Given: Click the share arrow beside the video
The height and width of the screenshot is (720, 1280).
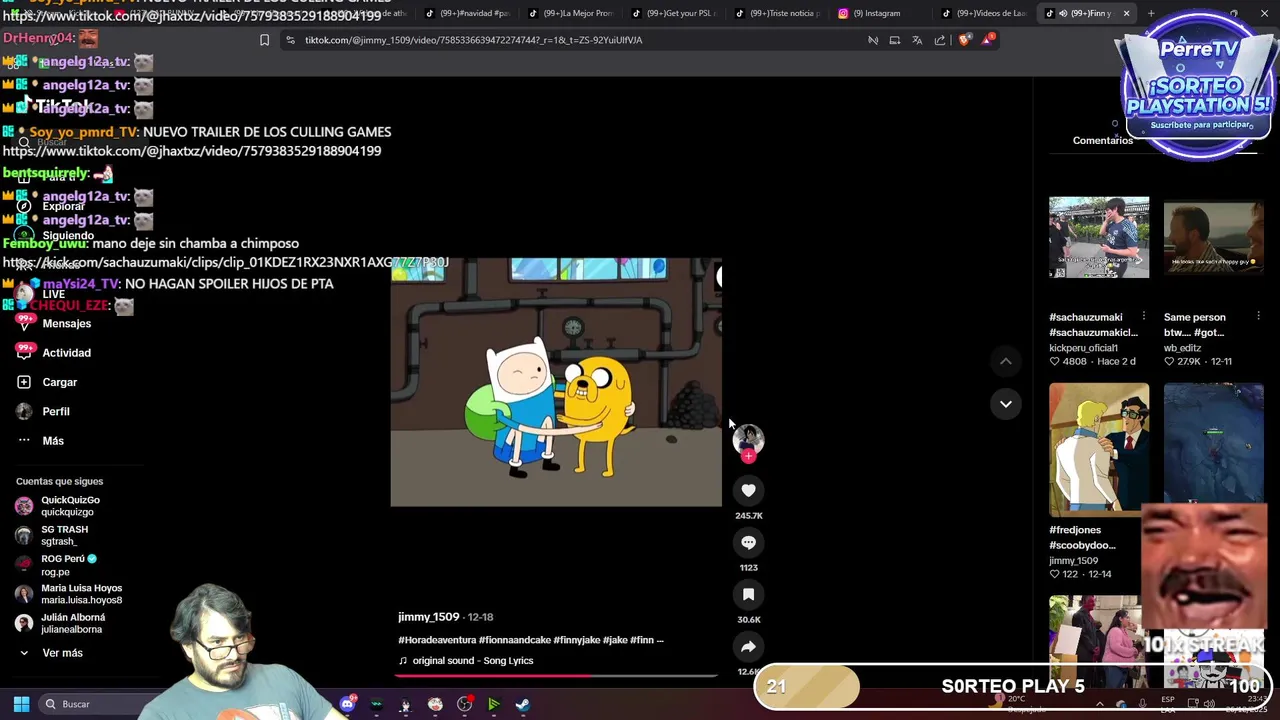Looking at the screenshot, I should click(748, 646).
